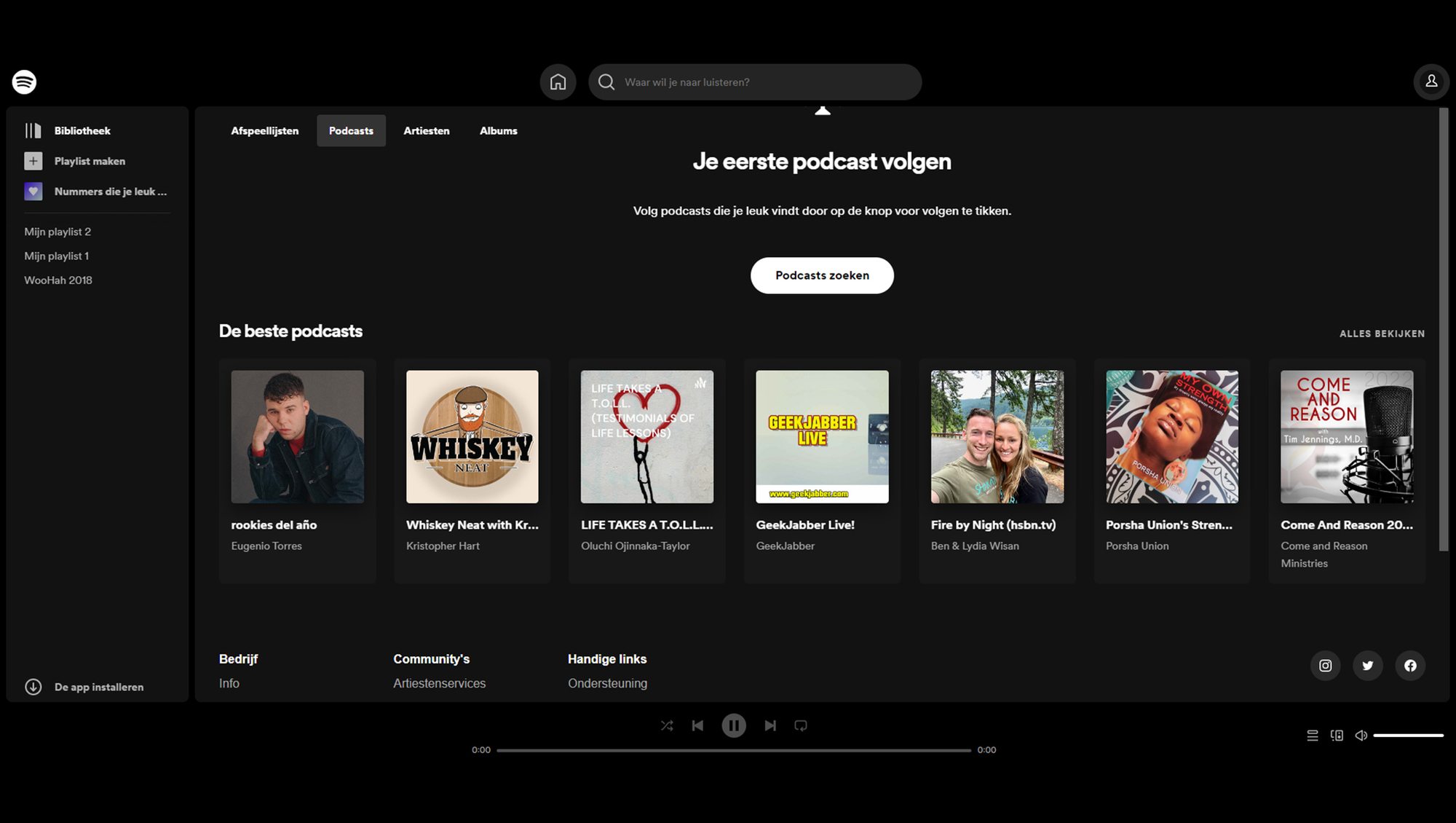
Task: Click the GeekJabber author text
Action: click(x=785, y=546)
